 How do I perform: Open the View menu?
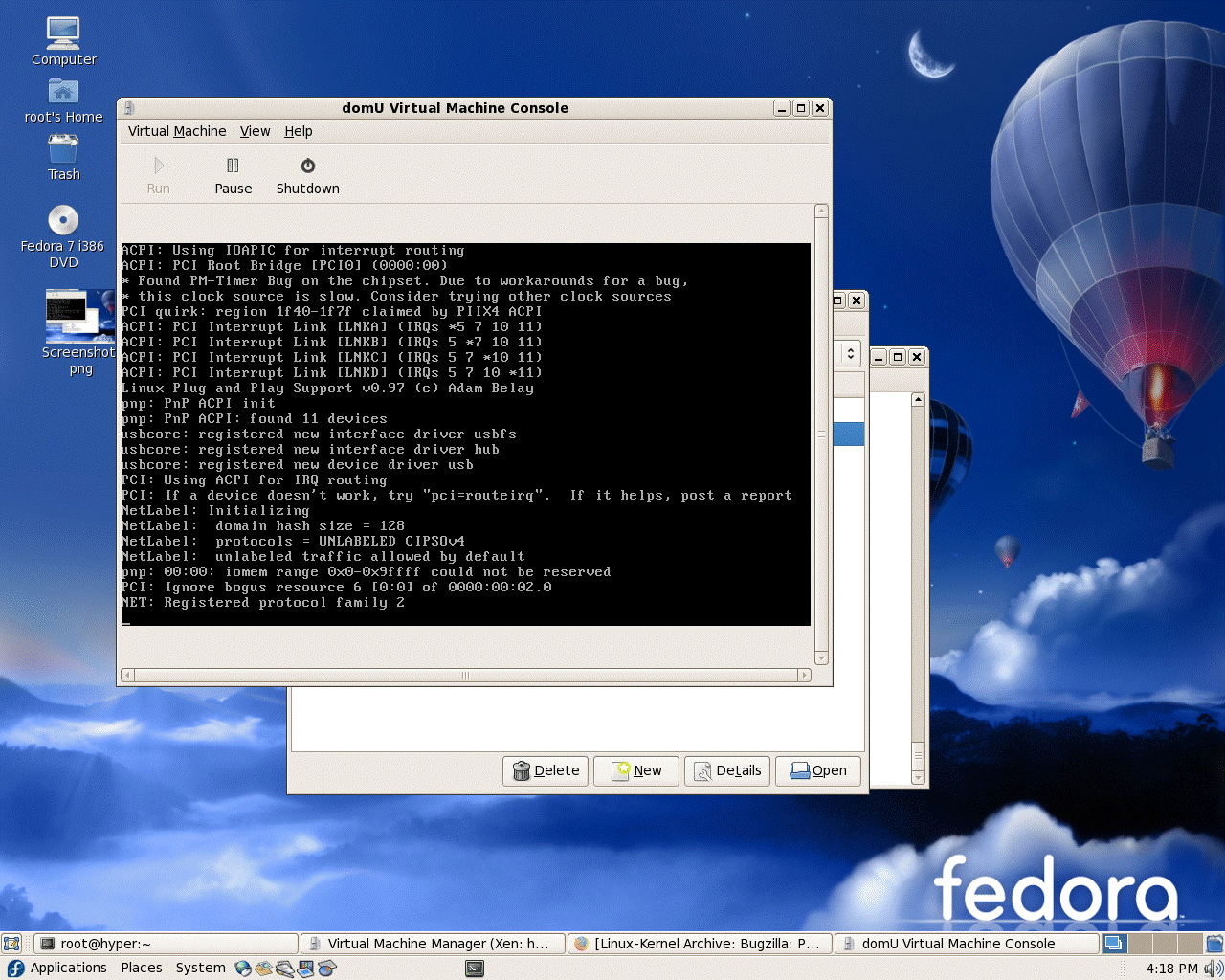(255, 131)
